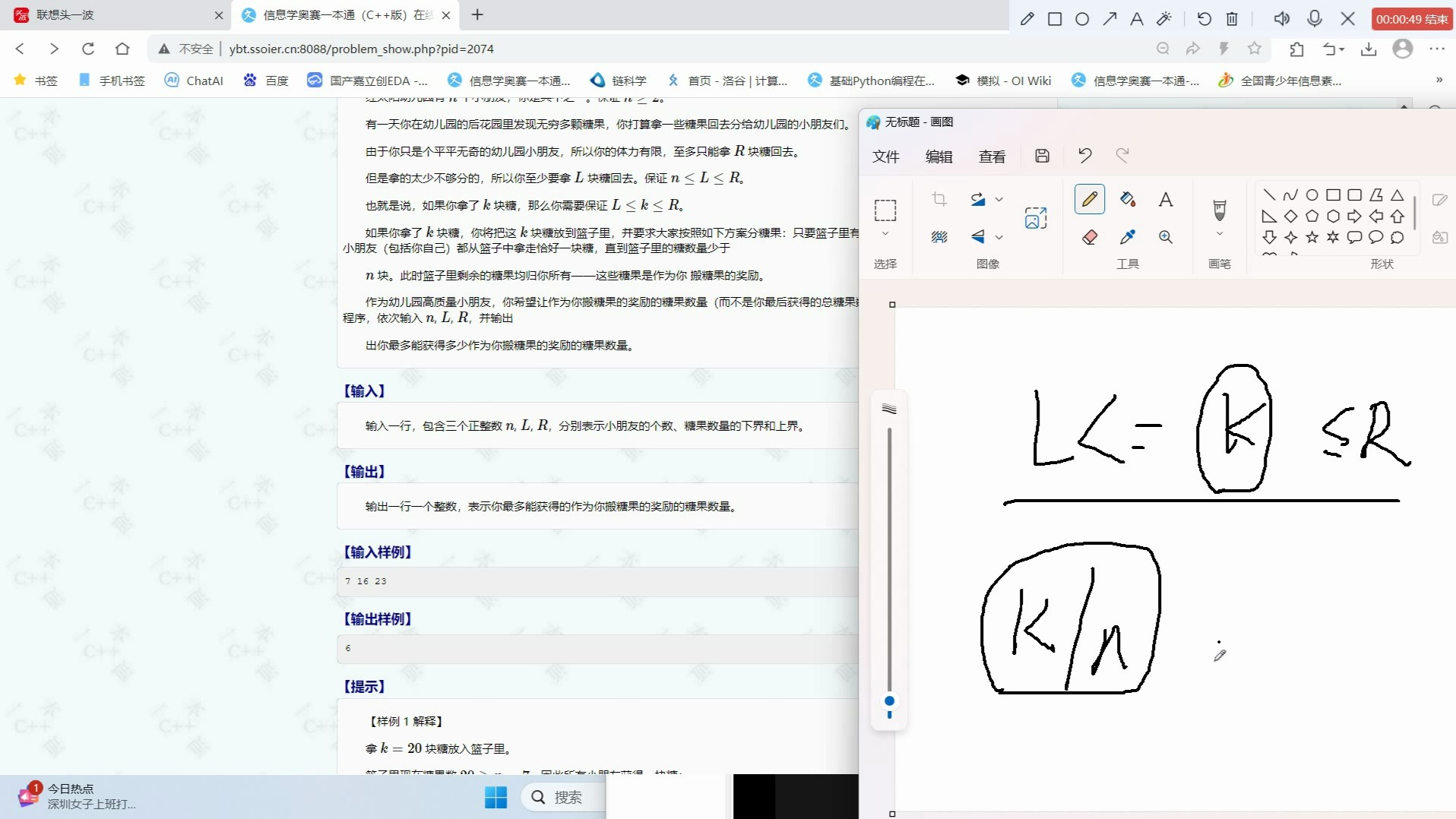Undo last stroke in Paint
Screen dimensions: 1456x819
pyautogui.click(x=1084, y=156)
